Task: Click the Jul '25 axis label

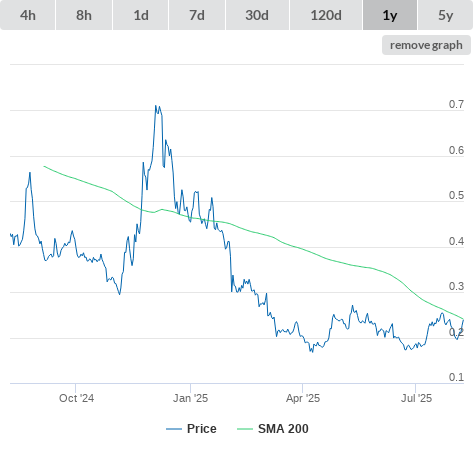Action: [416, 398]
